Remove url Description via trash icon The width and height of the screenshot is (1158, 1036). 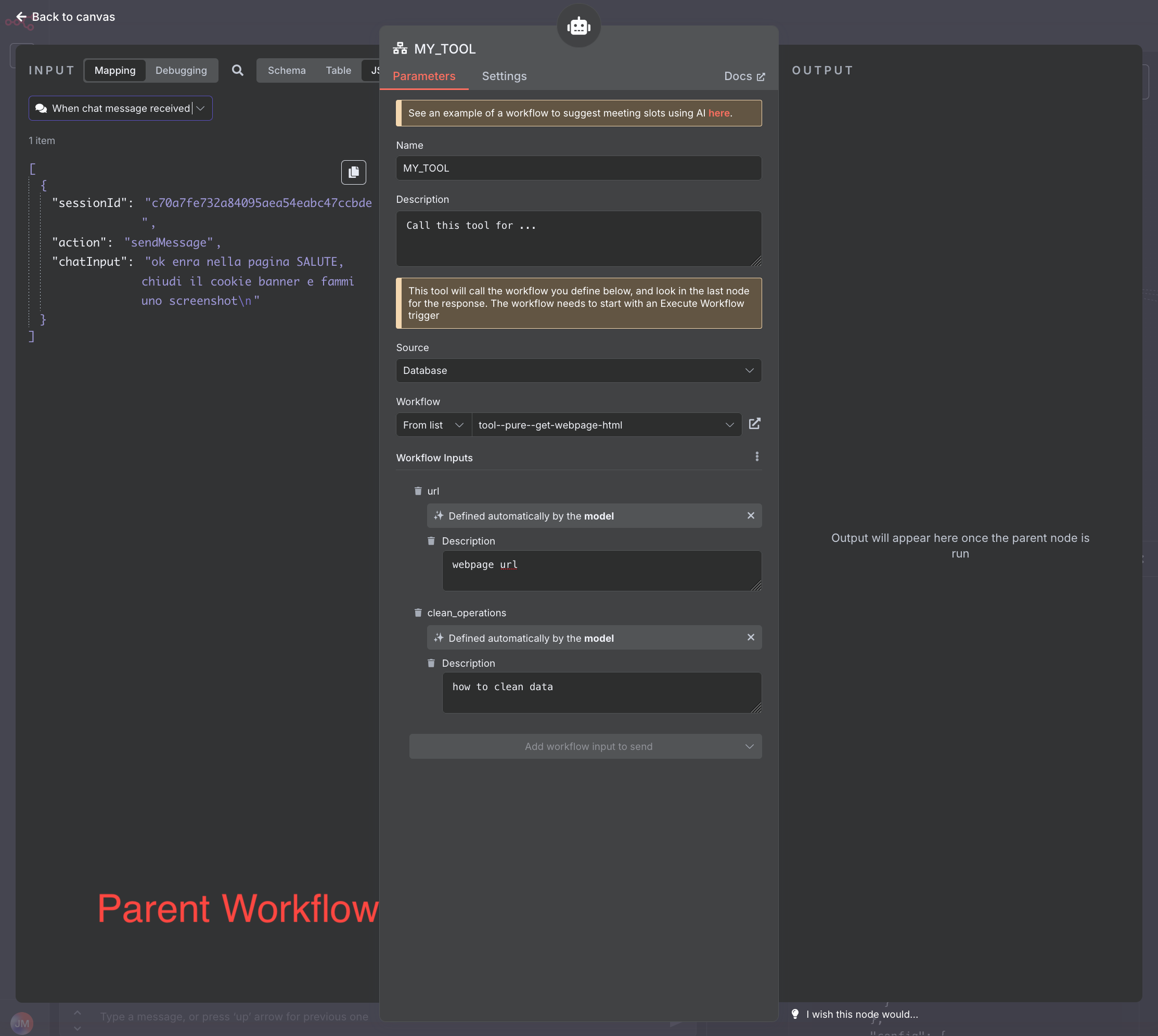[431, 541]
